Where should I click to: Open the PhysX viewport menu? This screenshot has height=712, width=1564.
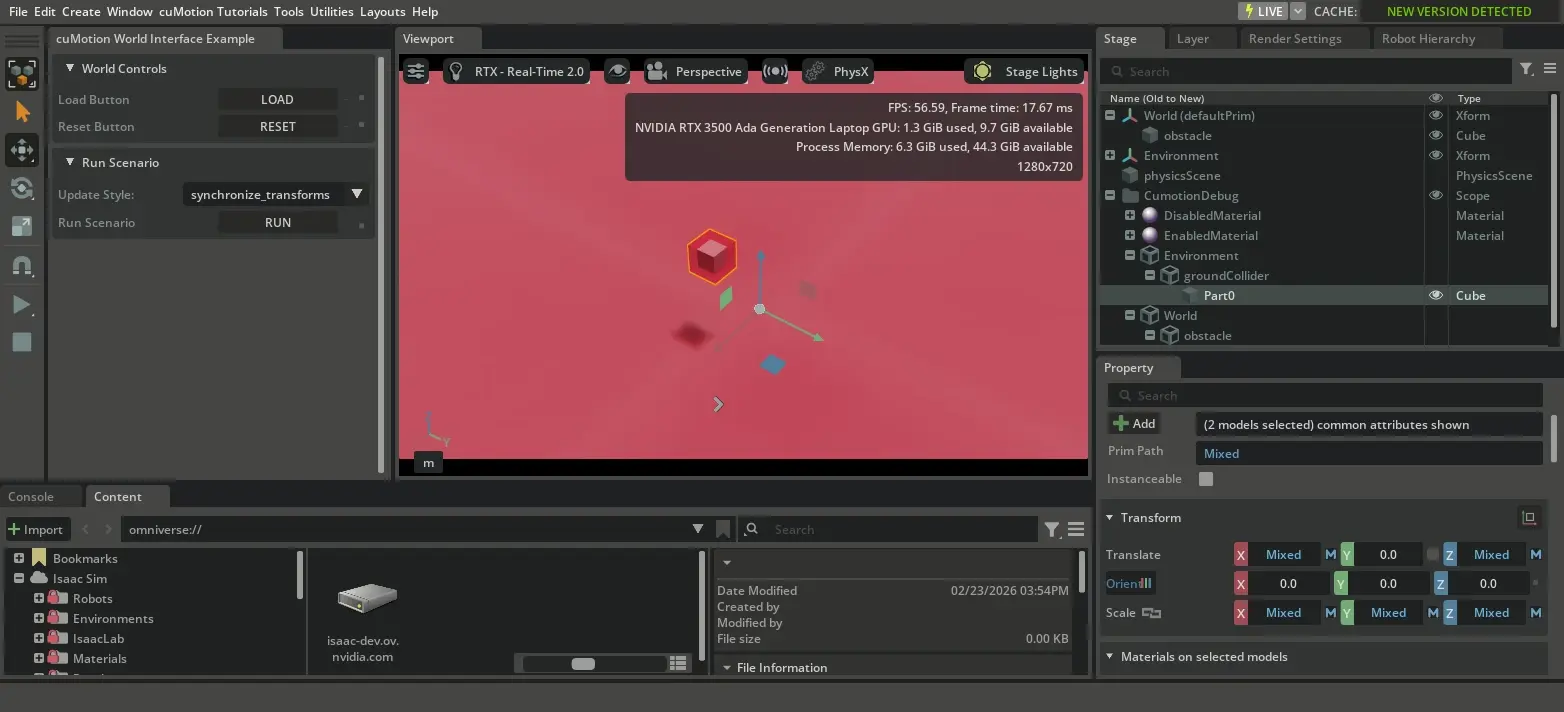[838, 71]
